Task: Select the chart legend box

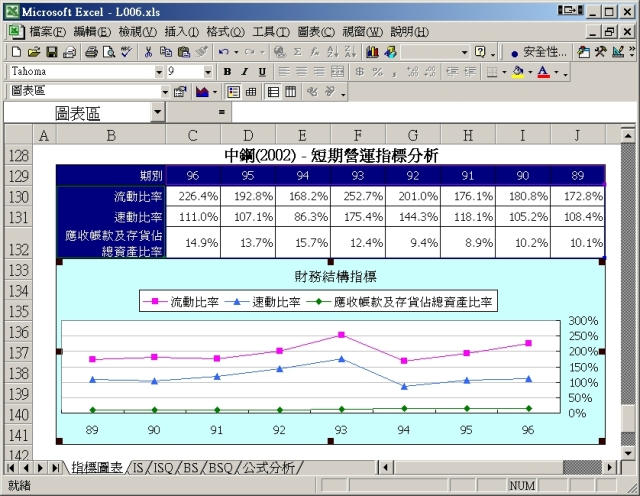Action: pyautogui.click(x=318, y=302)
